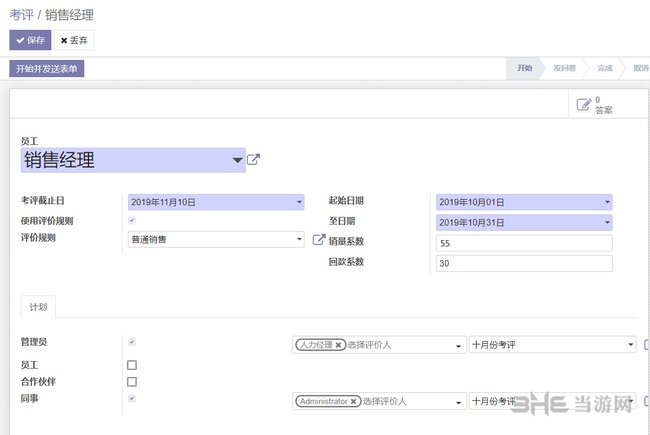Expand the 评价规则 普通销售 dropdown
Image resolution: width=650 pixels, height=435 pixels.
299,239
